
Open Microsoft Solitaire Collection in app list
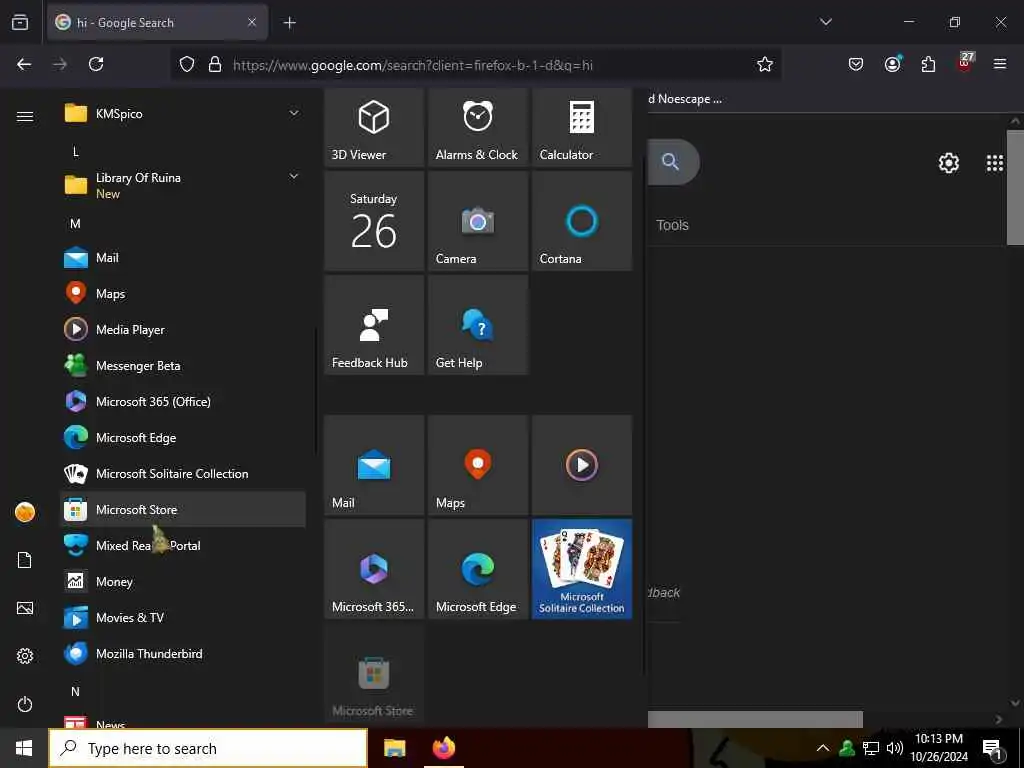tap(183, 473)
